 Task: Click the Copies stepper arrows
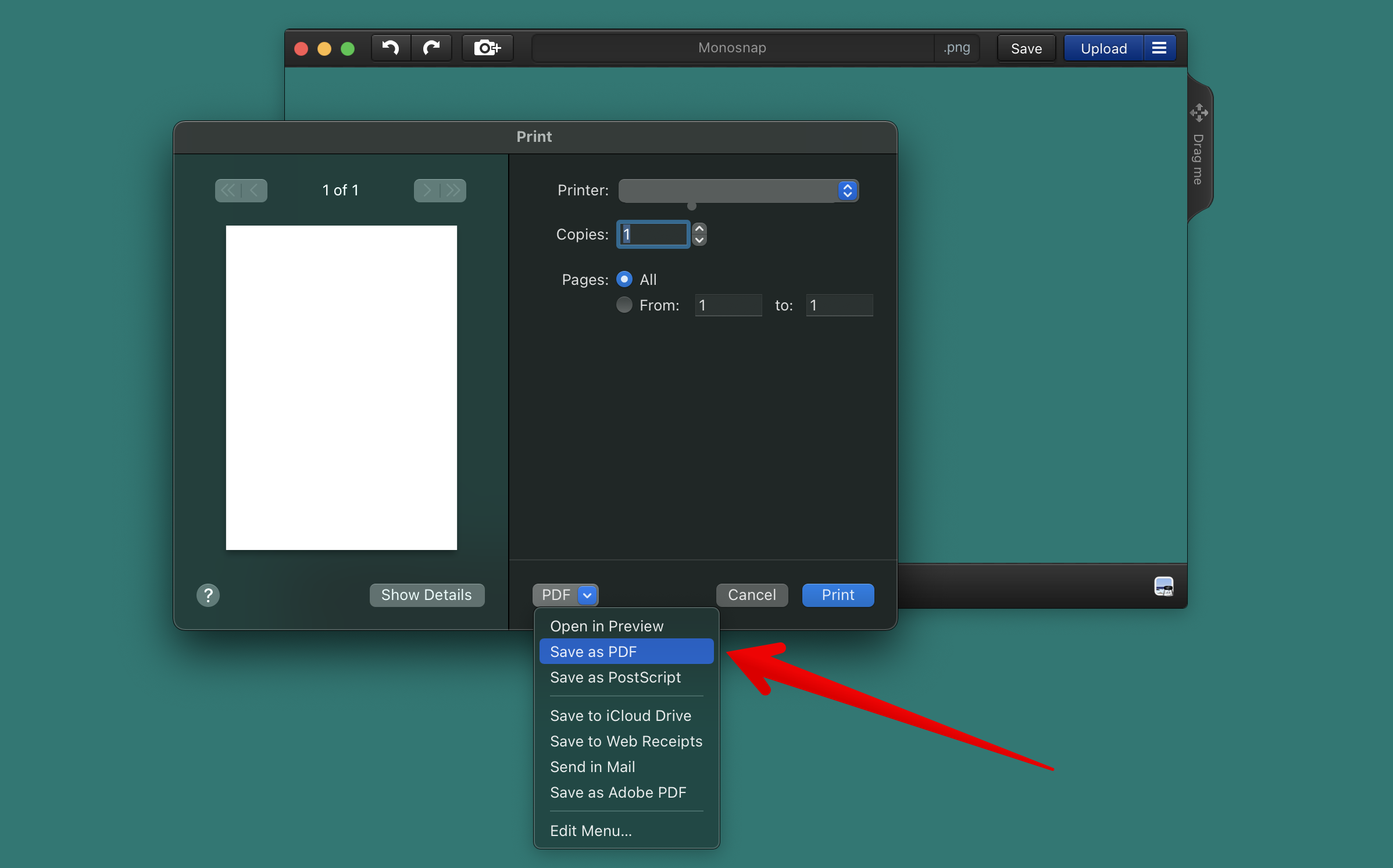pos(699,234)
